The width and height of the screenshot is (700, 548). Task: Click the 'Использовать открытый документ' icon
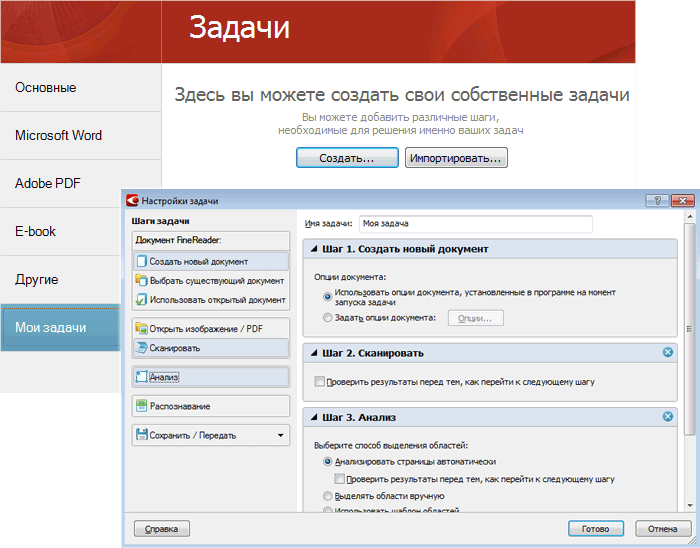(141, 300)
